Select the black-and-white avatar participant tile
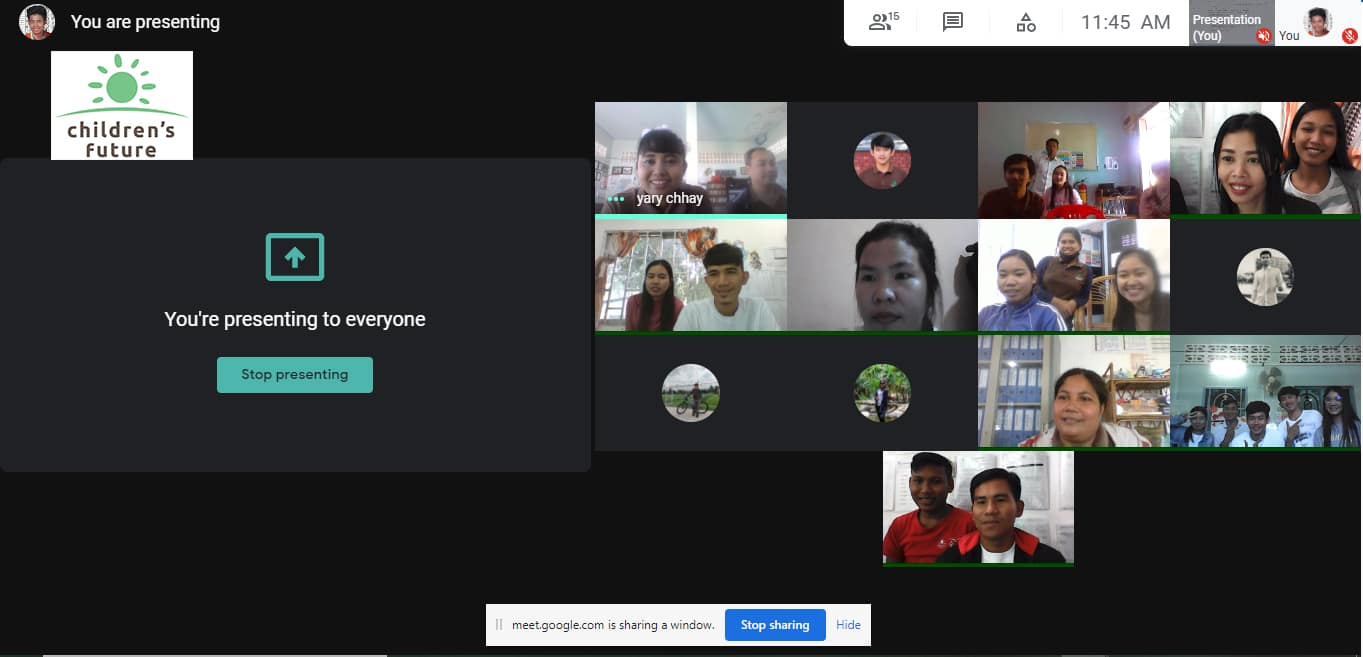 1265,276
